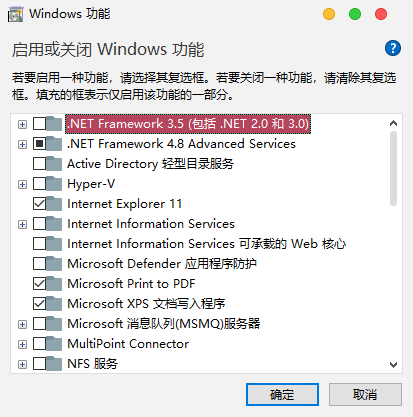Click the 确定 button
Image resolution: width=413 pixels, height=417 pixels.
[x=282, y=395]
